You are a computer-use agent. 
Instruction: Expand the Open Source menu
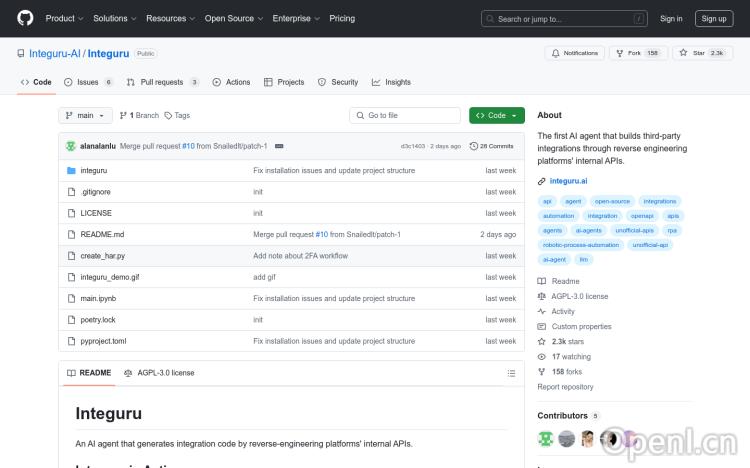(233, 18)
